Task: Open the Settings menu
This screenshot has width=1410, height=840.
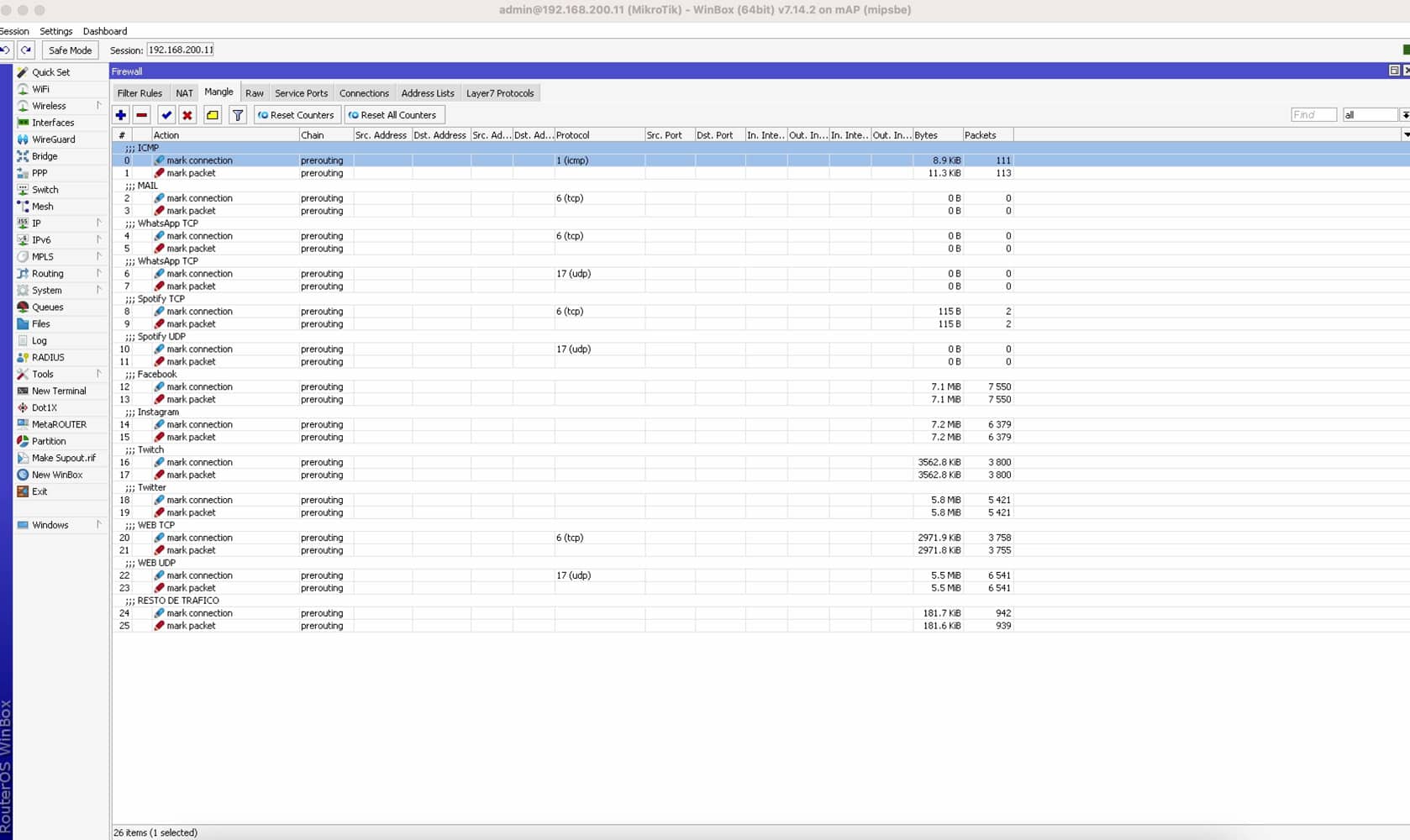Action: 55,31
